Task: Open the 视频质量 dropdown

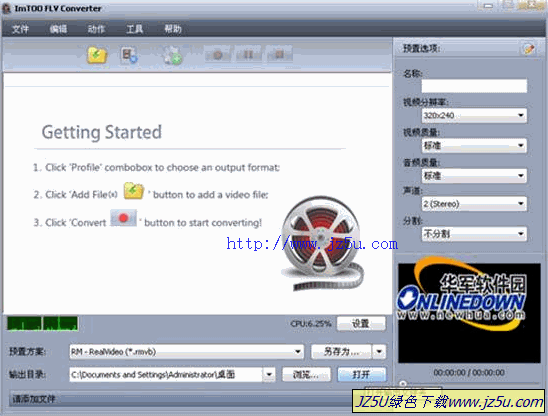Action: [474, 145]
